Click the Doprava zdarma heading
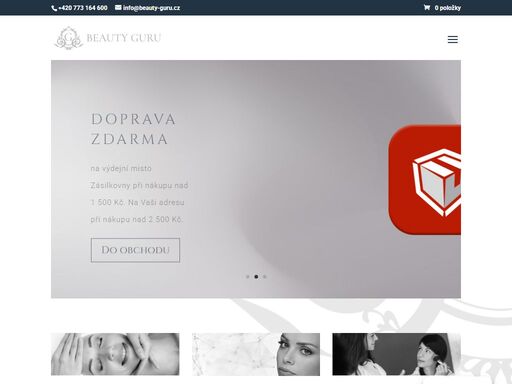Viewport: 512px width, 384px height. coord(133,129)
